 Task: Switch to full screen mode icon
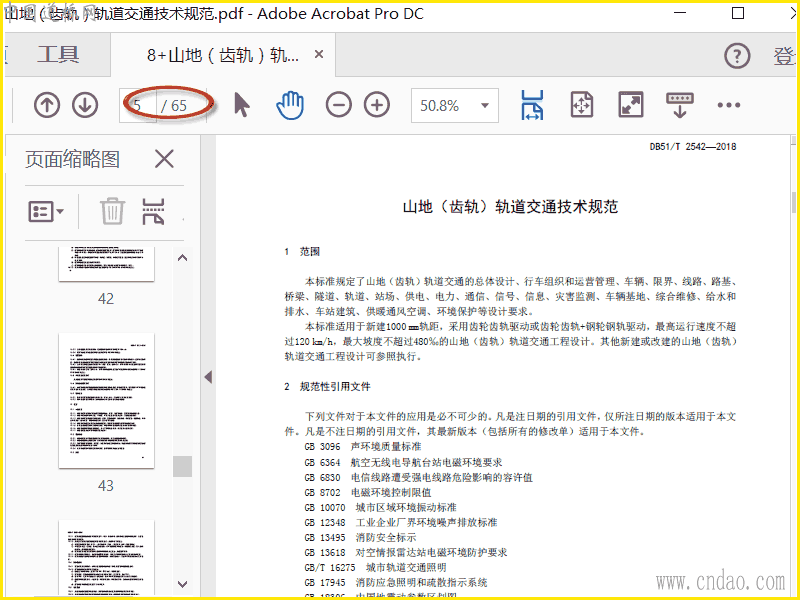pos(631,105)
